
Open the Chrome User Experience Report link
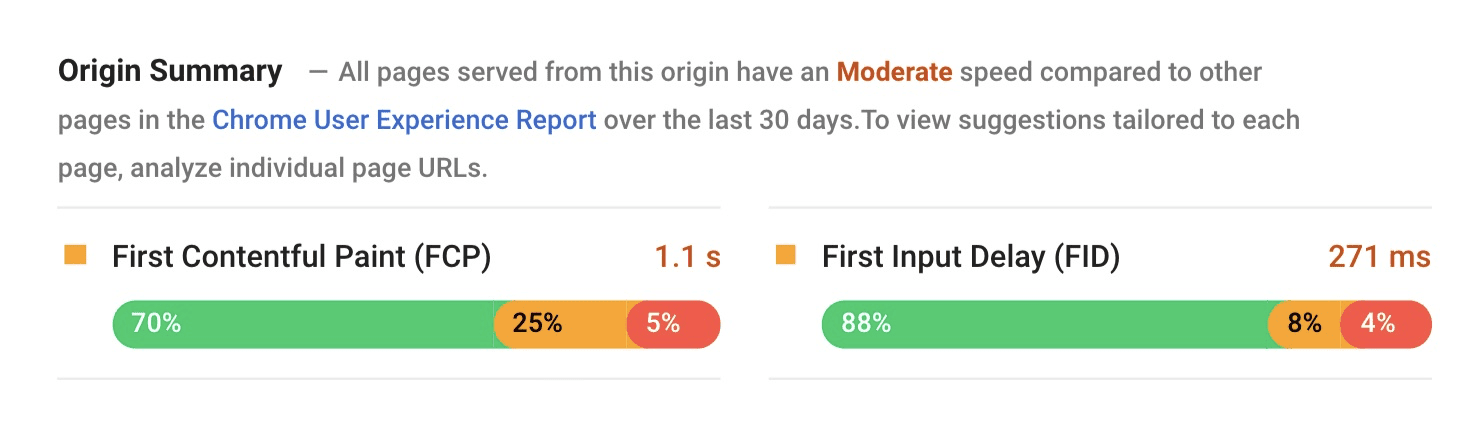[x=404, y=120]
